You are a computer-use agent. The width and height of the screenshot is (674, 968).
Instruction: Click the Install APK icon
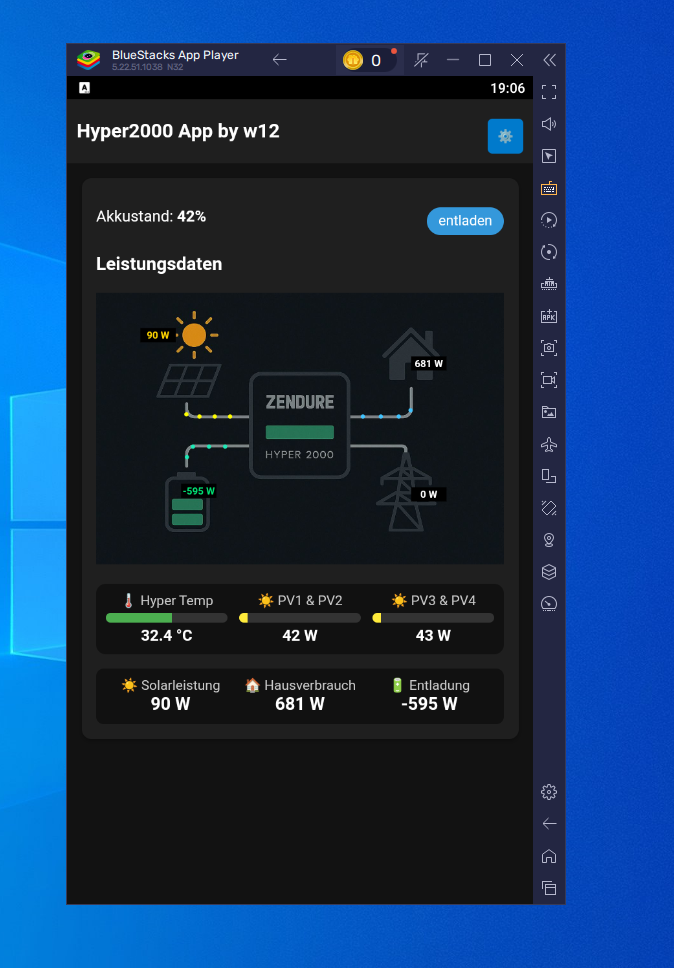(x=548, y=316)
